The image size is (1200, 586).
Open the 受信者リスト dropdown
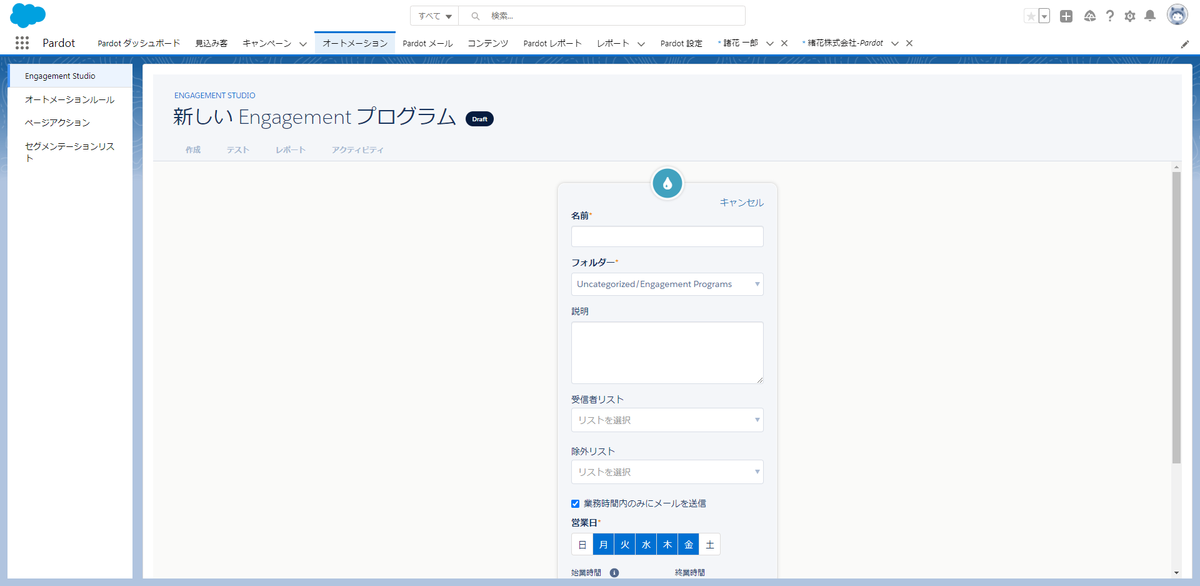(667, 420)
